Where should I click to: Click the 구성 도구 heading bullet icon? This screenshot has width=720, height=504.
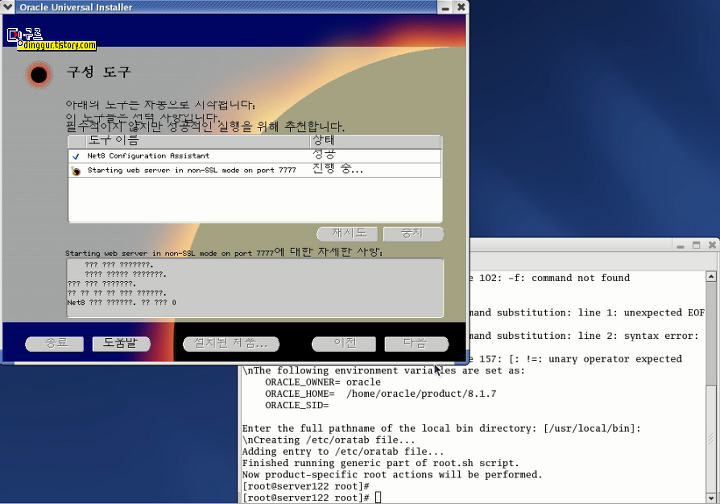pyautogui.click(x=39, y=74)
